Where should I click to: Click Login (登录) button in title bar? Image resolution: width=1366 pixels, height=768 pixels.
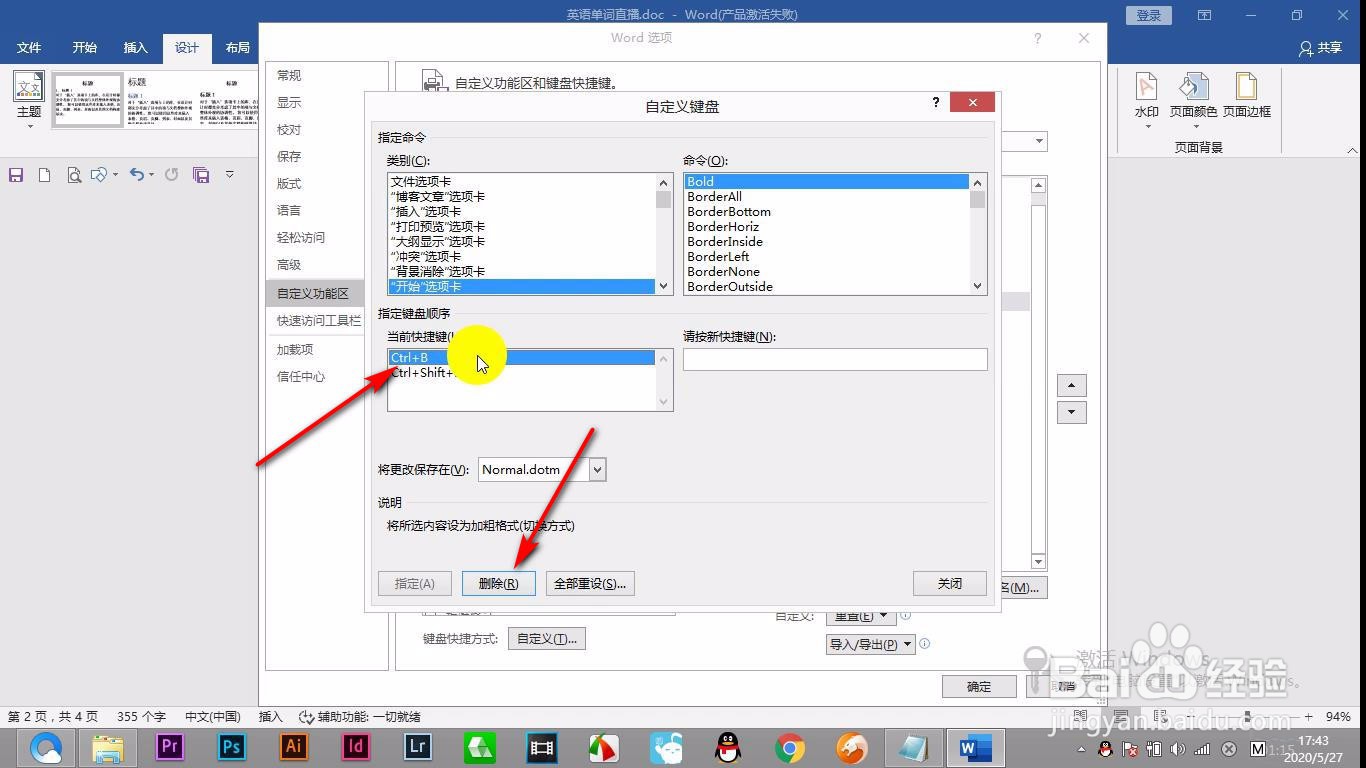(x=1149, y=15)
